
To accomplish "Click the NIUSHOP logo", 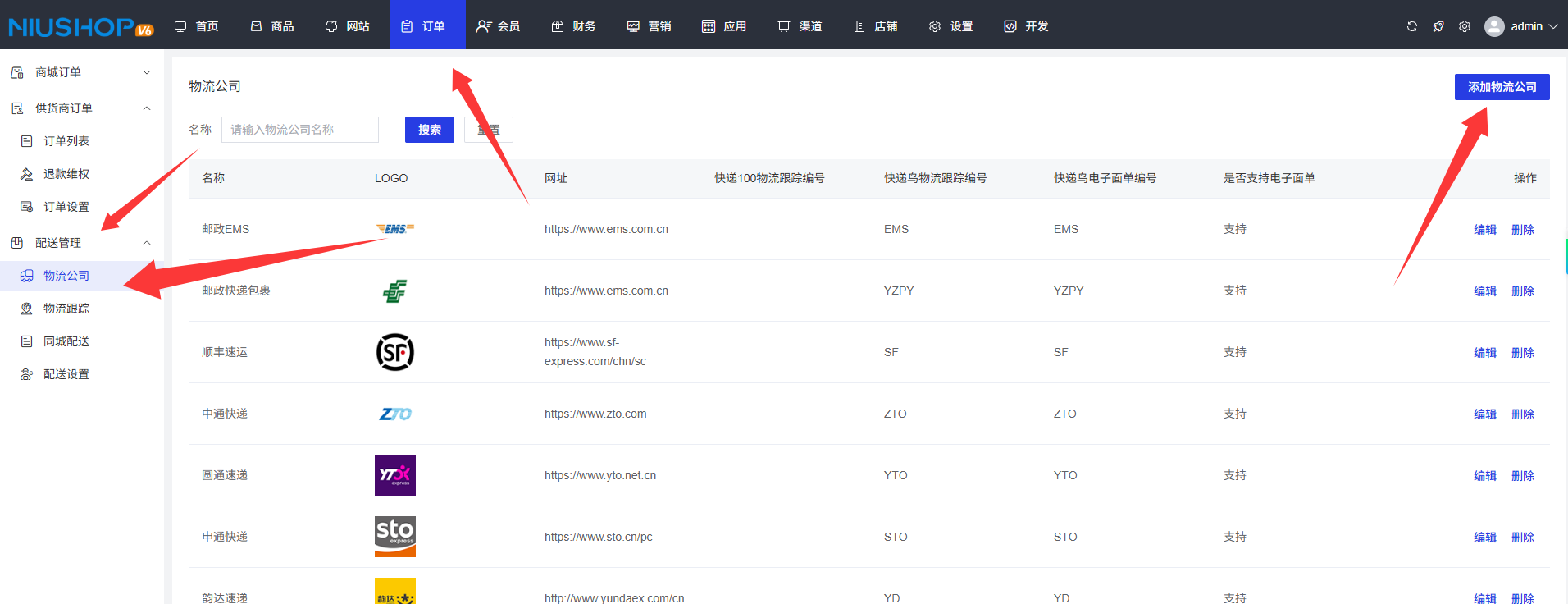I will (80, 27).
